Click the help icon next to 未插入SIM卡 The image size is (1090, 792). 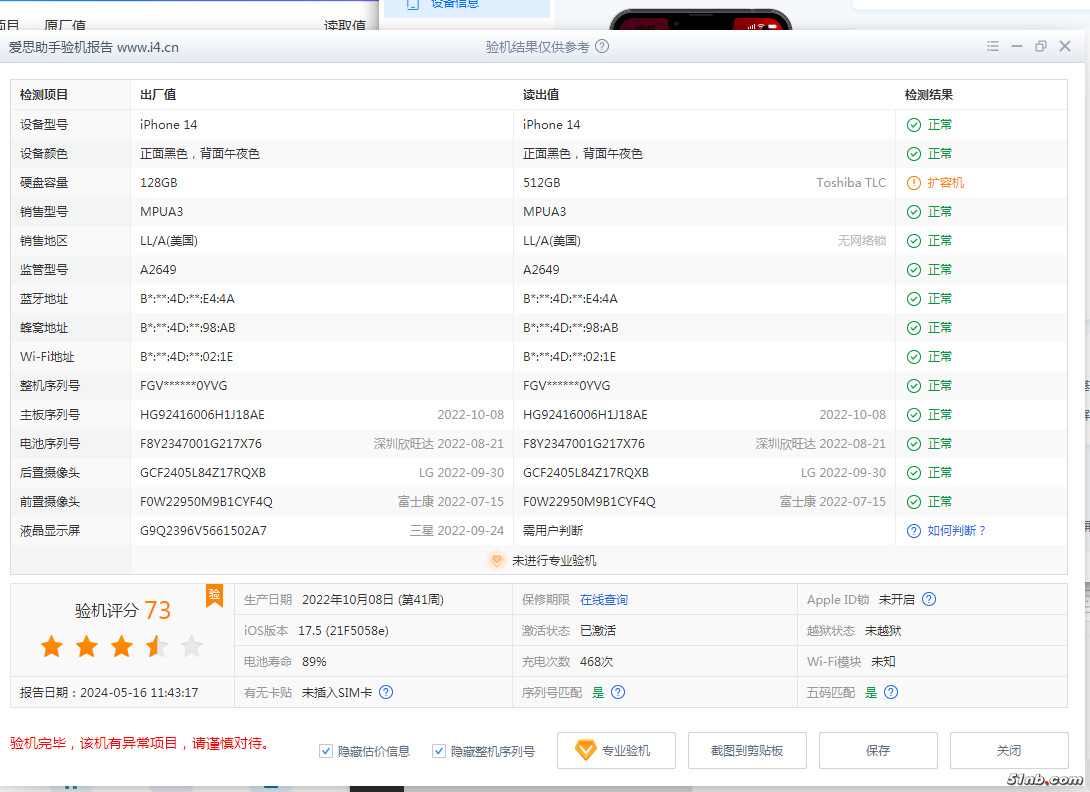click(x=386, y=692)
